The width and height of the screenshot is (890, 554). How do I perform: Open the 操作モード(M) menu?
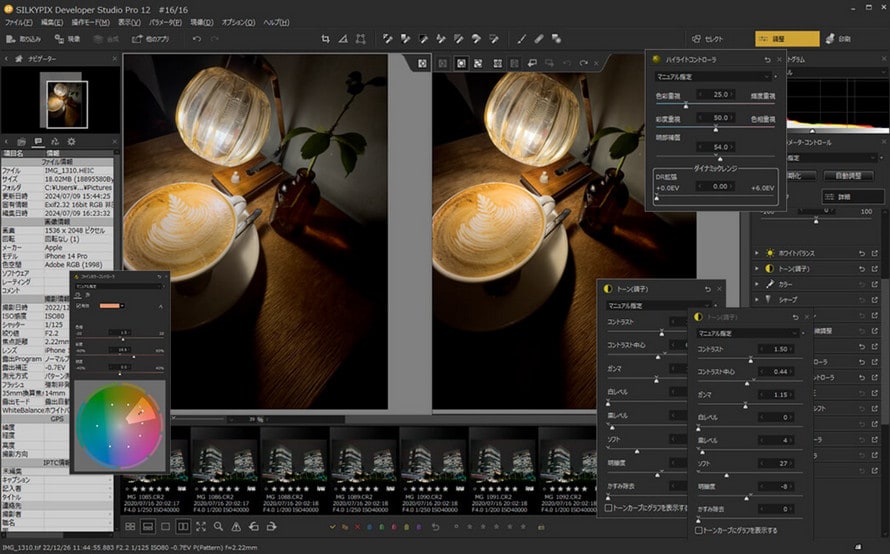90,22
